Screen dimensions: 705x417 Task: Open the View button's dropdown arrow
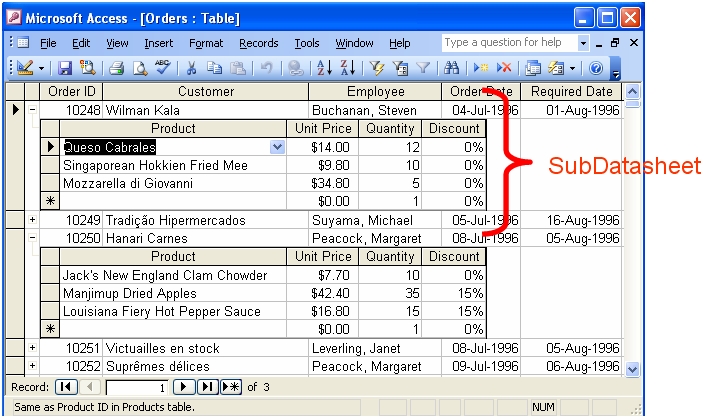[x=41, y=68]
